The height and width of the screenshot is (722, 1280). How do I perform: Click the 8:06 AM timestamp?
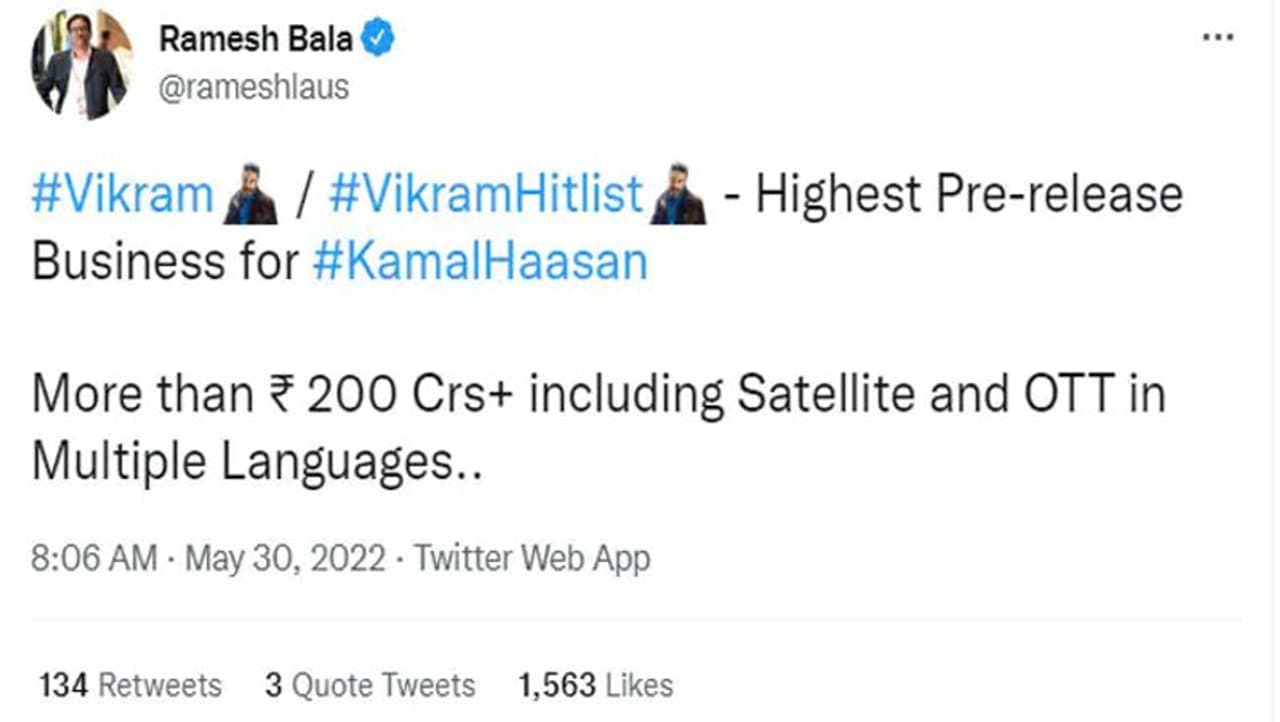click(94, 558)
